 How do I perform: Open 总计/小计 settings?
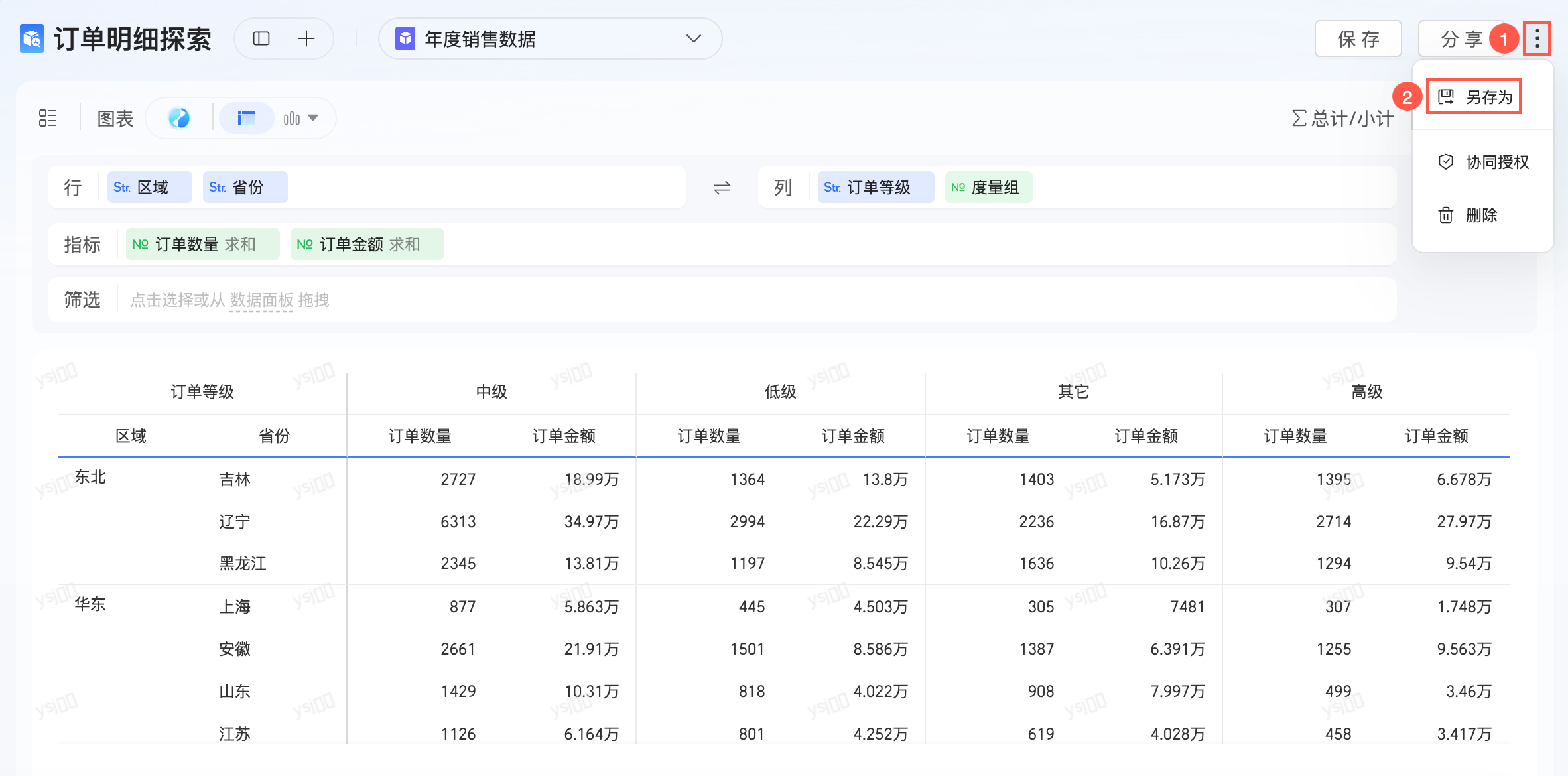[1342, 119]
